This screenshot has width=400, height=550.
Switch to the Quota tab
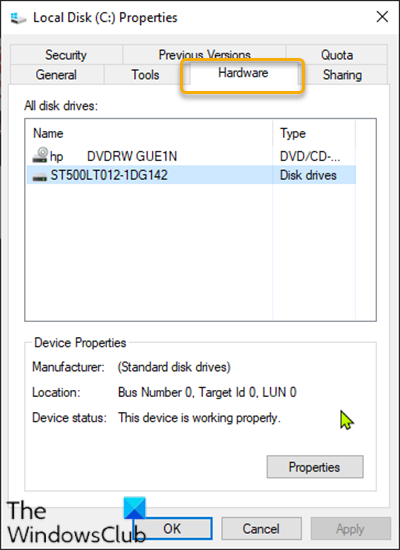[337, 55]
